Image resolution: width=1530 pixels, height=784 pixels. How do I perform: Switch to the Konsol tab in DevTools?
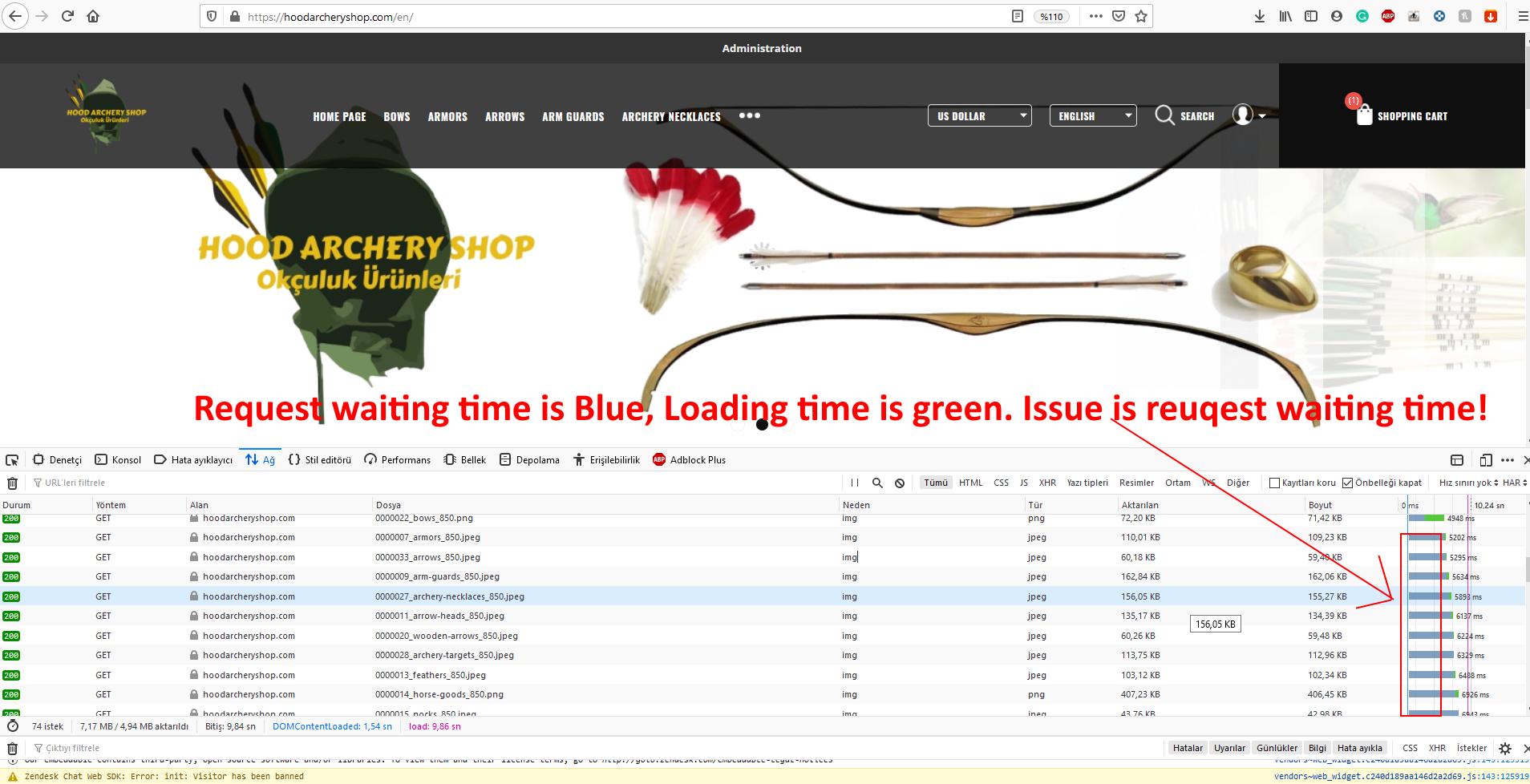click(x=118, y=459)
